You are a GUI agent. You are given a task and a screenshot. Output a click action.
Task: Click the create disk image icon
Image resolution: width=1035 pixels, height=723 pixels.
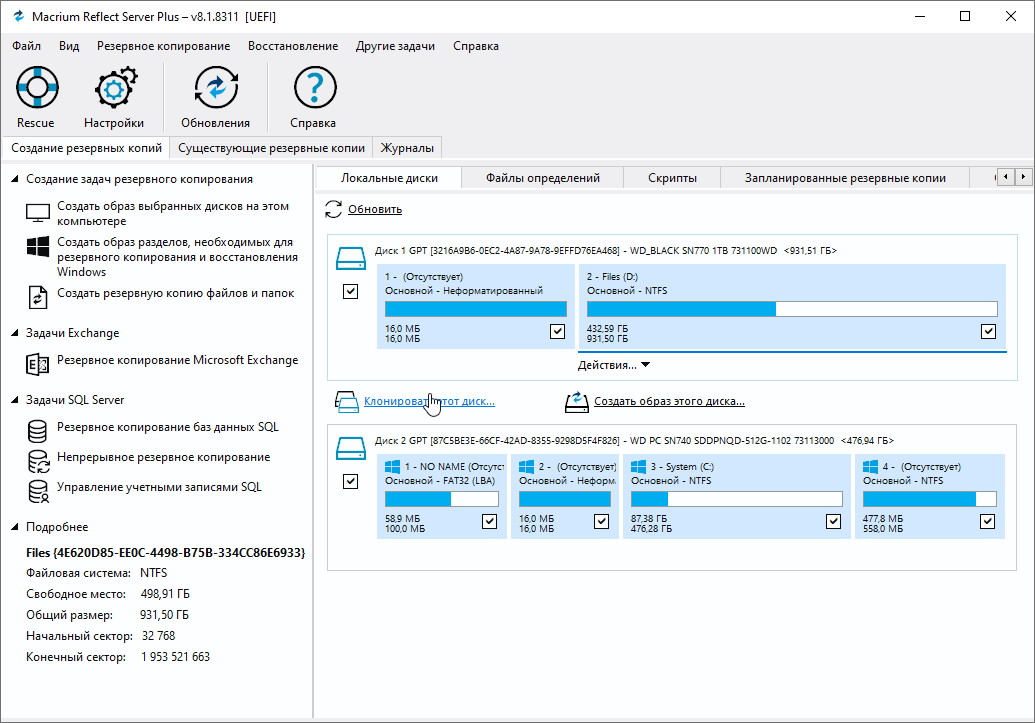click(577, 401)
